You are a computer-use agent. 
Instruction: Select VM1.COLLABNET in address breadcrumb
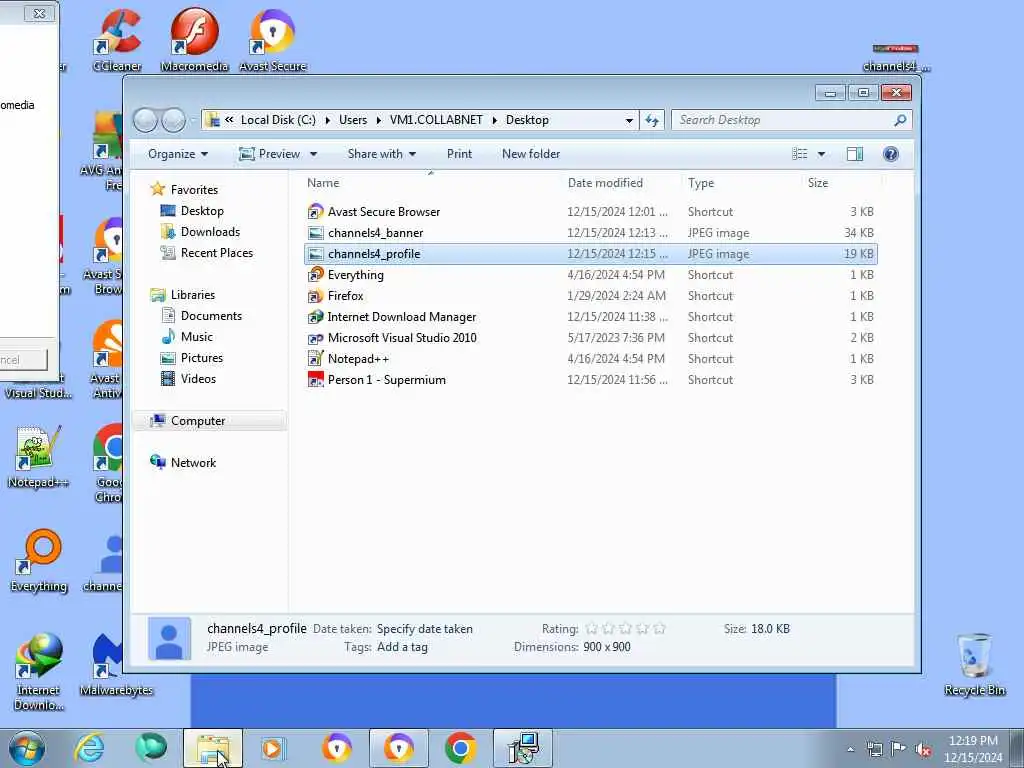pos(436,120)
